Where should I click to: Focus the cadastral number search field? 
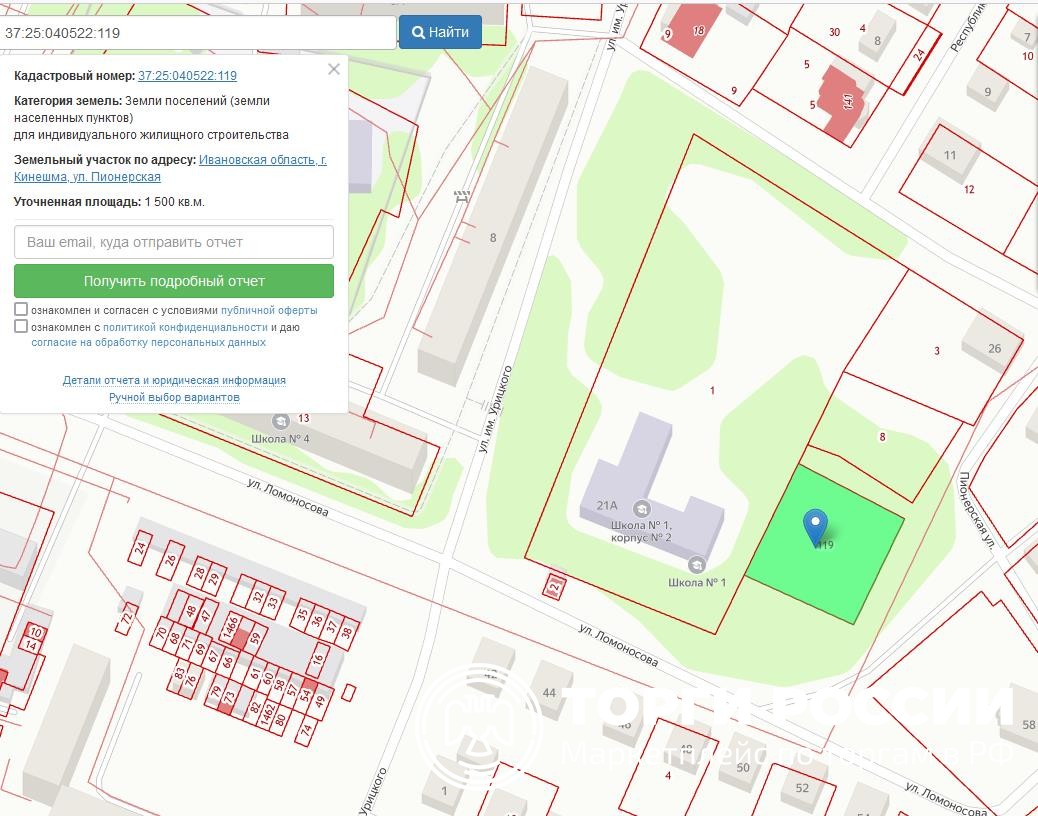pos(198,32)
